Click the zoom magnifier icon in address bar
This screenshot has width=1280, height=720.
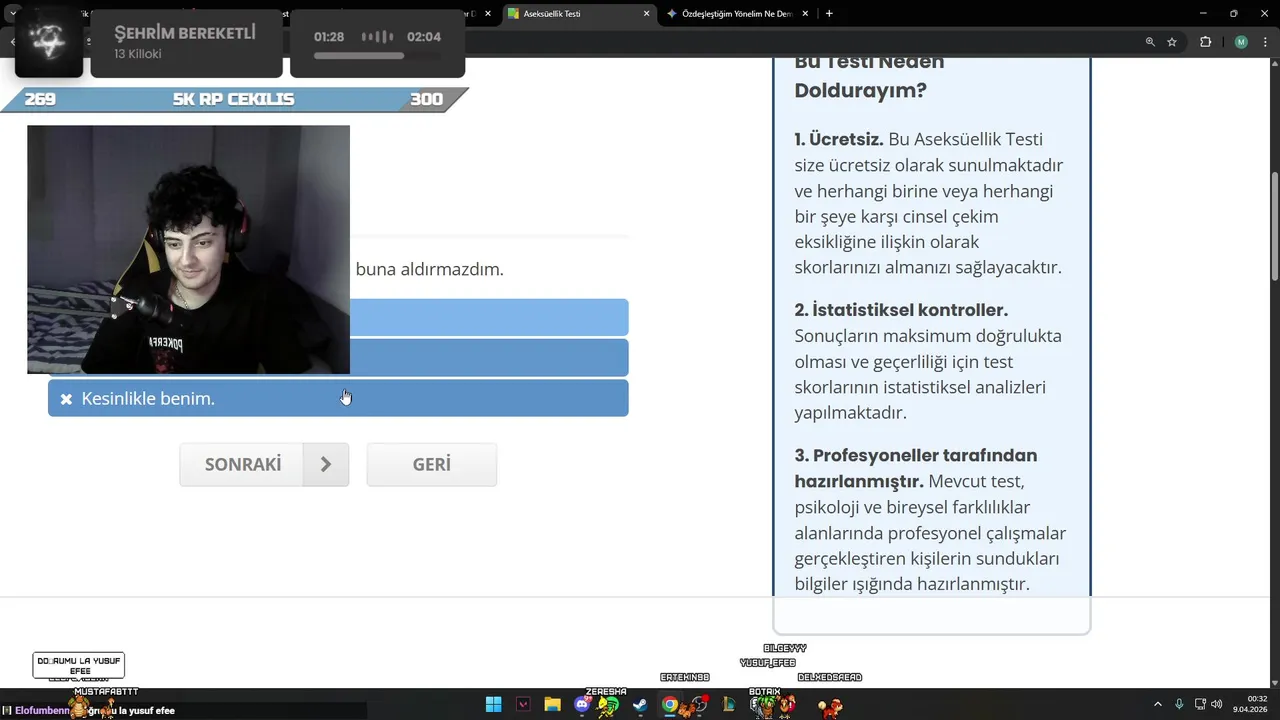[x=1150, y=42]
